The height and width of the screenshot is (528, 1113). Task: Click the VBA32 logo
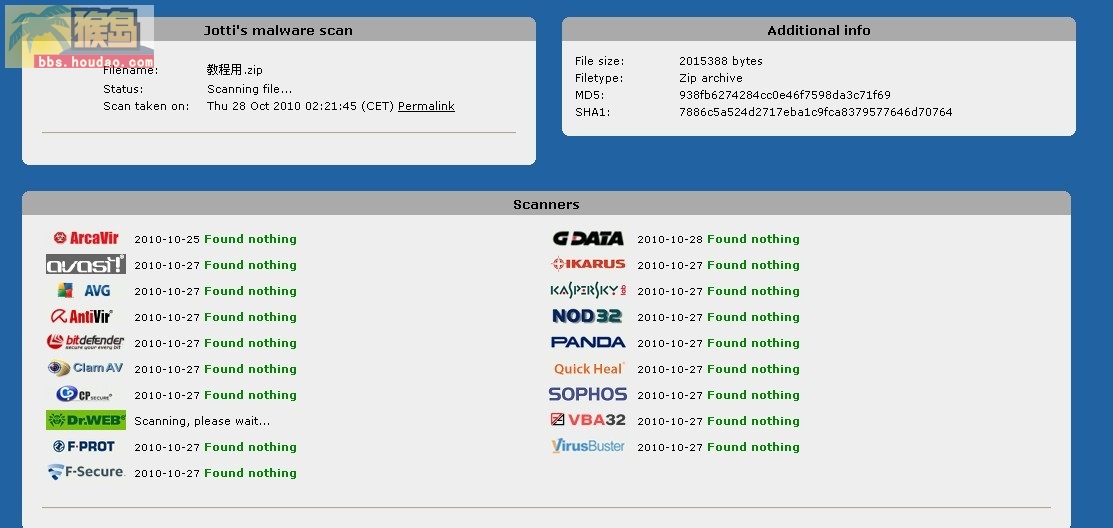click(x=588, y=420)
